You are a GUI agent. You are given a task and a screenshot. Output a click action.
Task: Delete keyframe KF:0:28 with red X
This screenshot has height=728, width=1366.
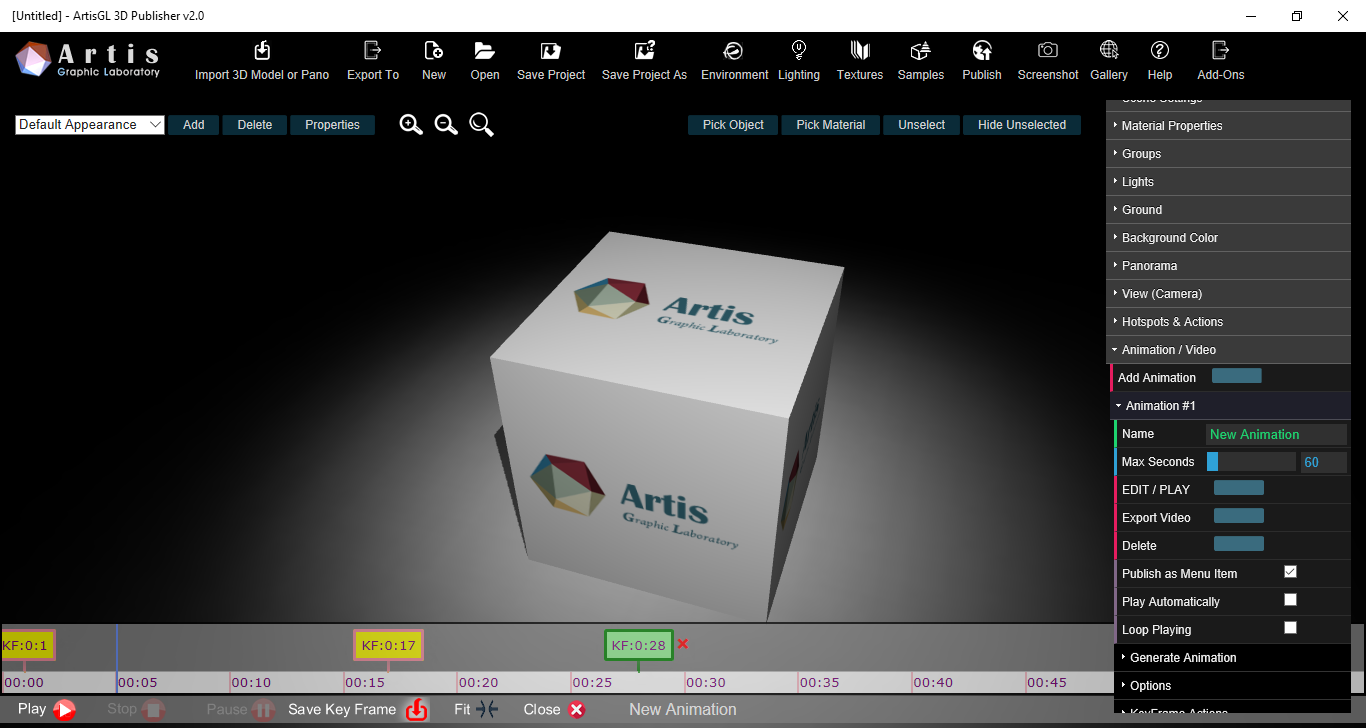[x=683, y=644]
